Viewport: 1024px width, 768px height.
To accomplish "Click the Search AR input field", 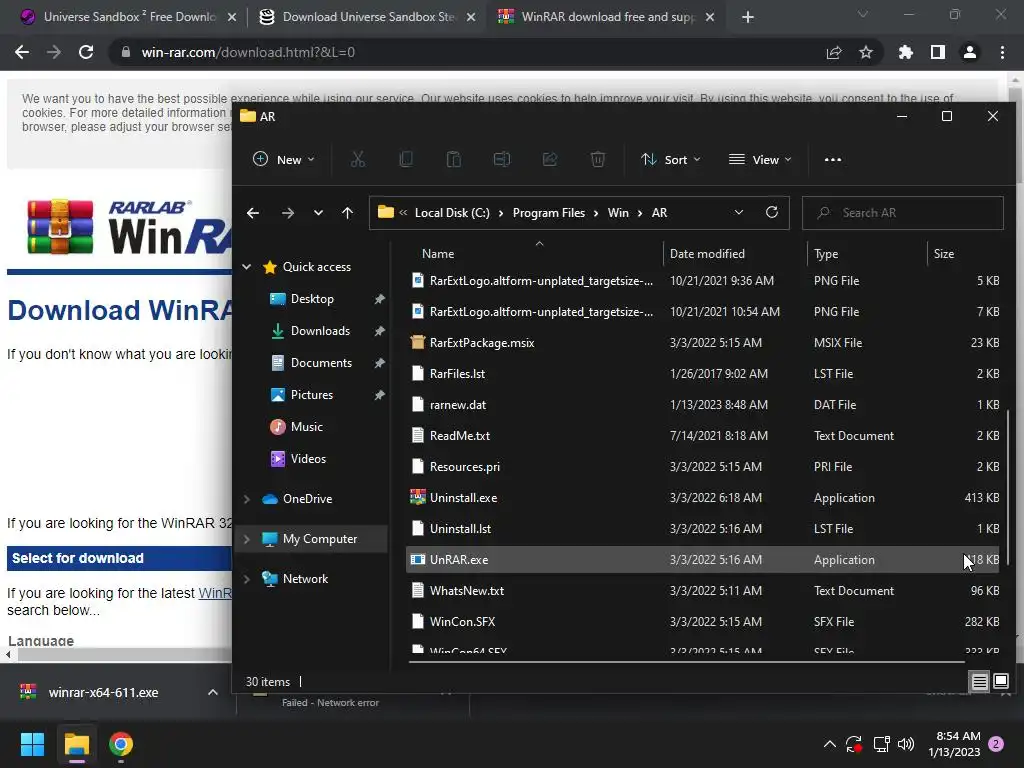I will coord(903,213).
